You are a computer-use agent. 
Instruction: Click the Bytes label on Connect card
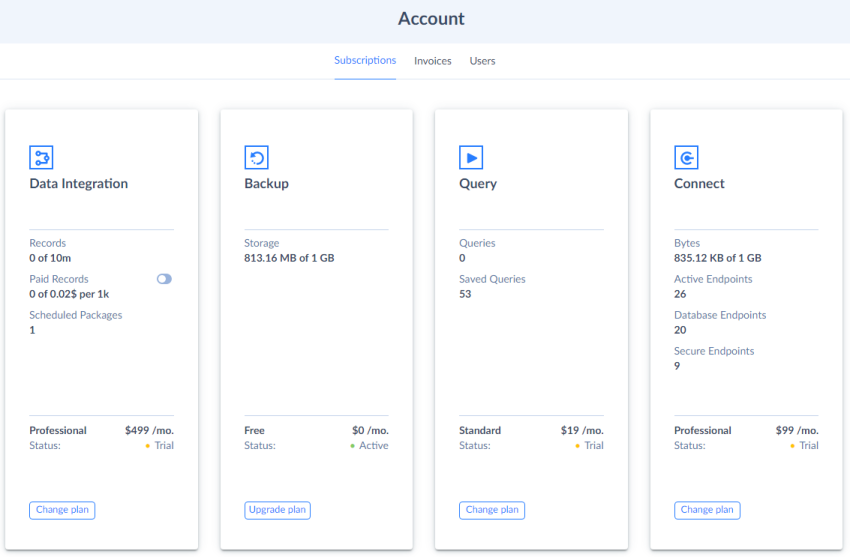(687, 243)
